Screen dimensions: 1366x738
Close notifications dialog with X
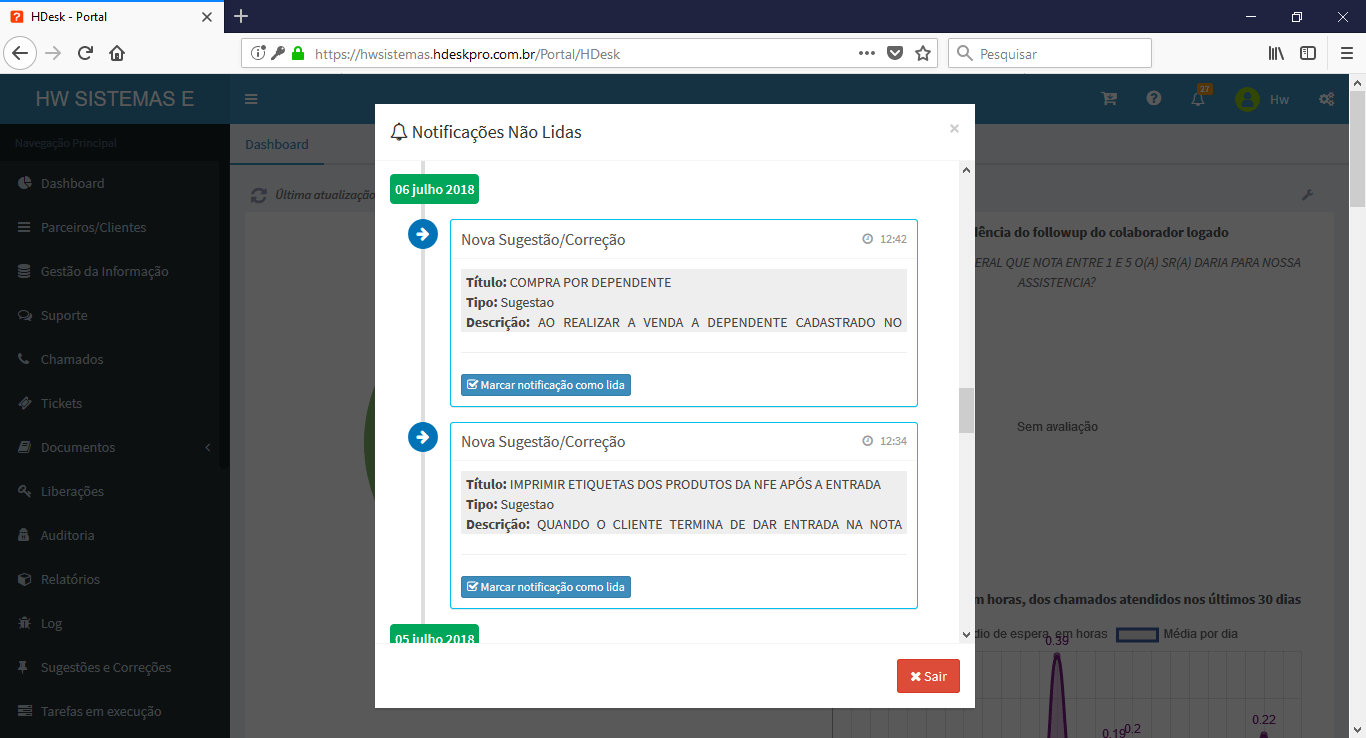954,128
